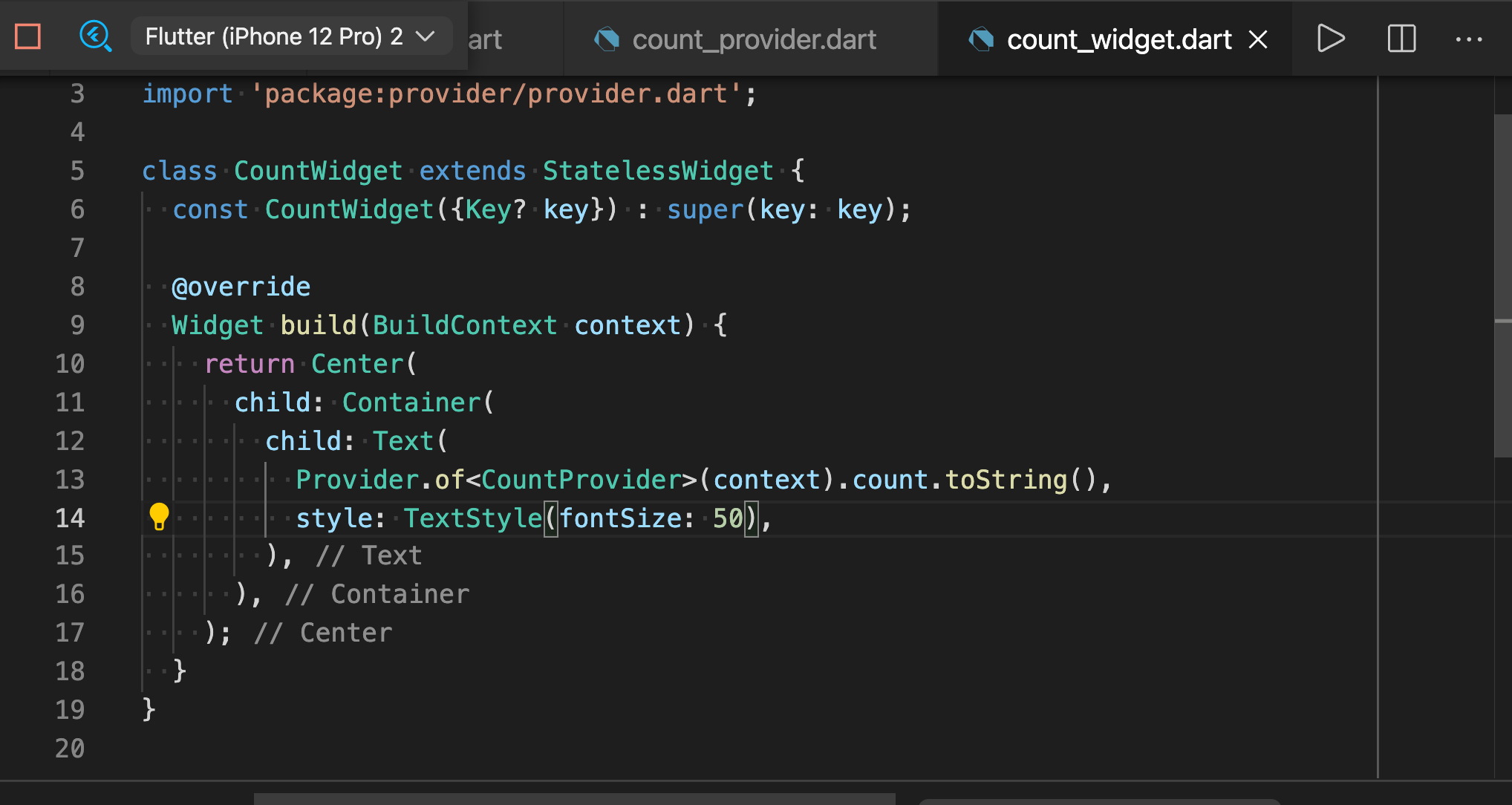Place cursor on the fontSize value 50
Screen dimensions: 1512x805
tap(728, 518)
